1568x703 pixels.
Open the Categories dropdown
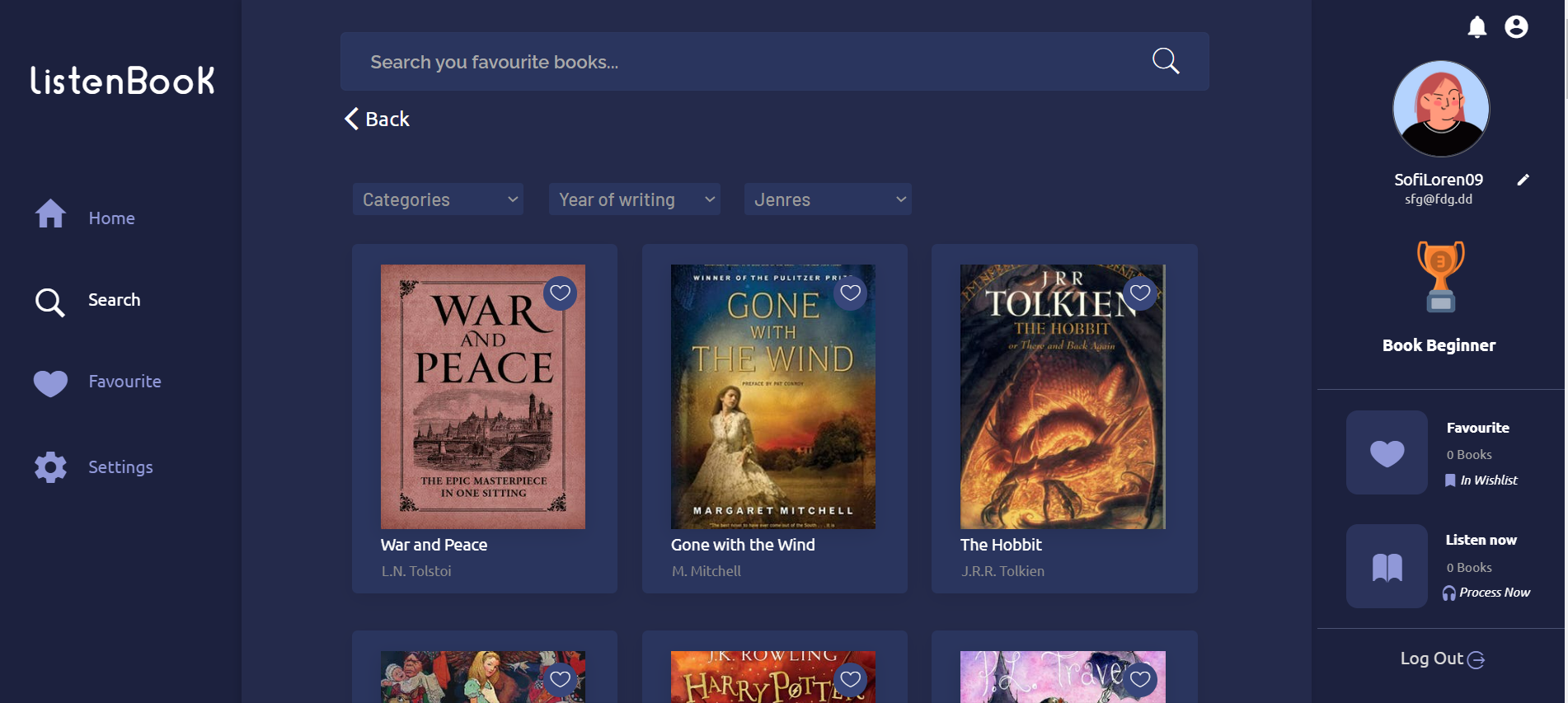[x=438, y=199]
